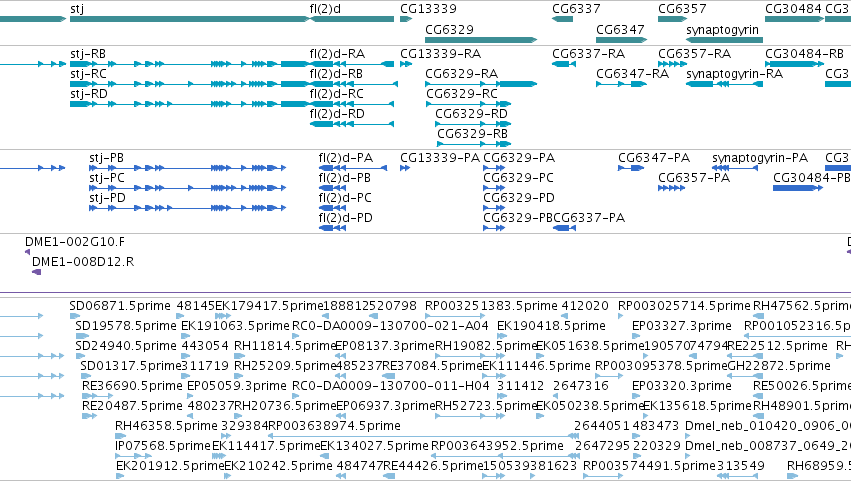Viewport: 851px width, 481px height.
Task: Select the CG13339-PA protein label
Action: pos(440,158)
